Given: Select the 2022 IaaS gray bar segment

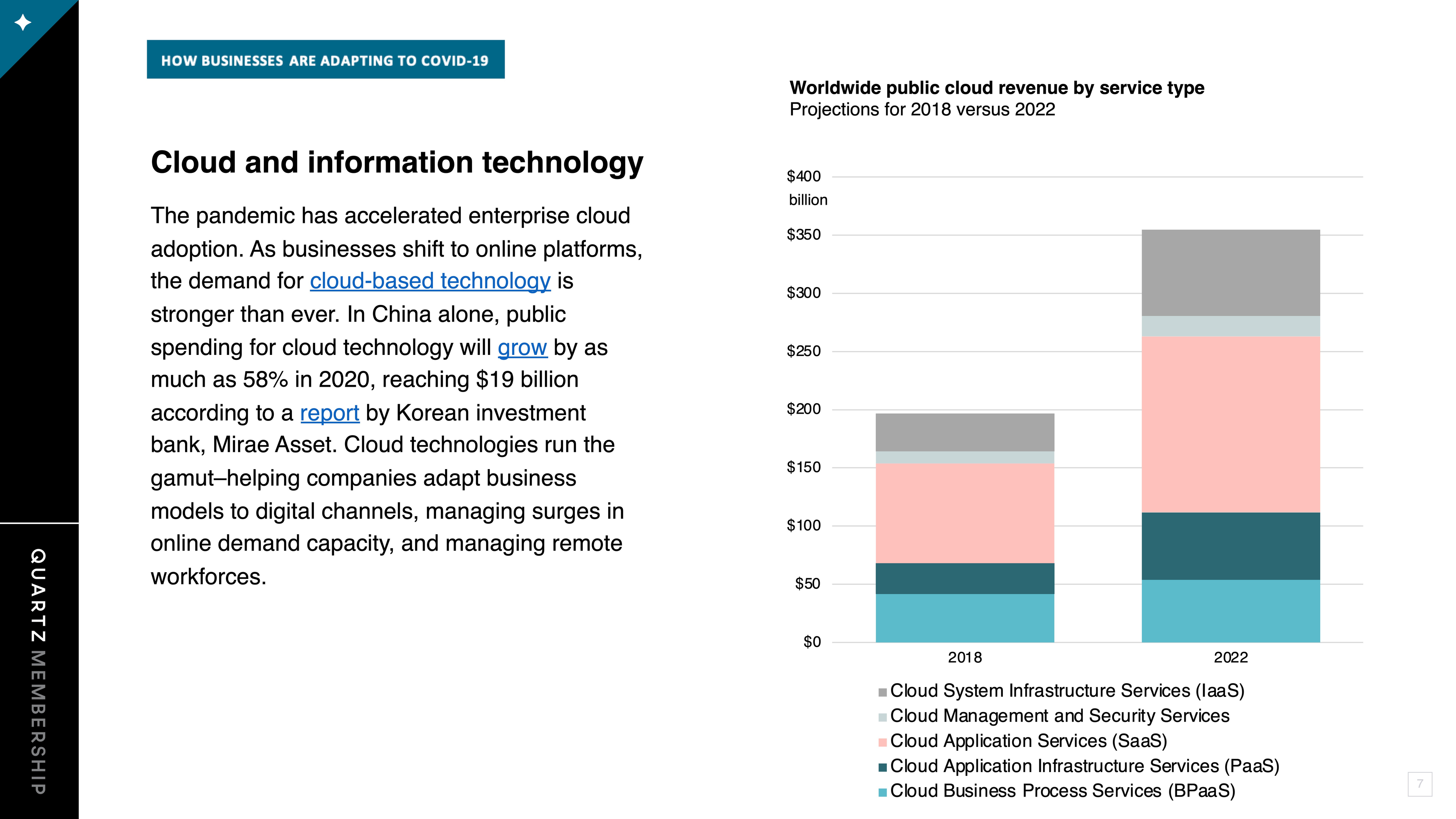Looking at the screenshot, I should click(x=1230, y=273).
